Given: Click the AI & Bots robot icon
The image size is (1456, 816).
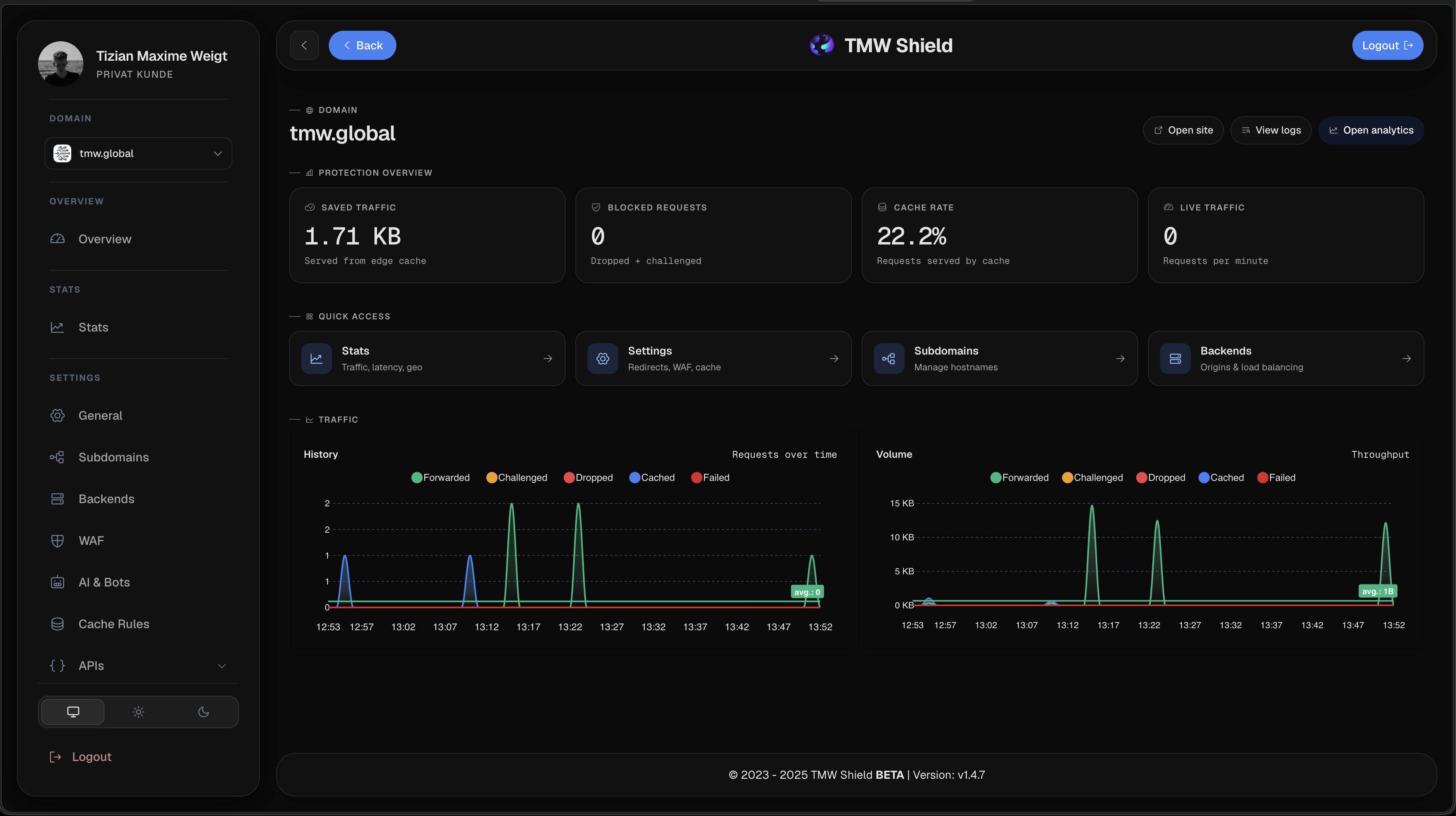Looking at the screenshot, I should 57,582.
